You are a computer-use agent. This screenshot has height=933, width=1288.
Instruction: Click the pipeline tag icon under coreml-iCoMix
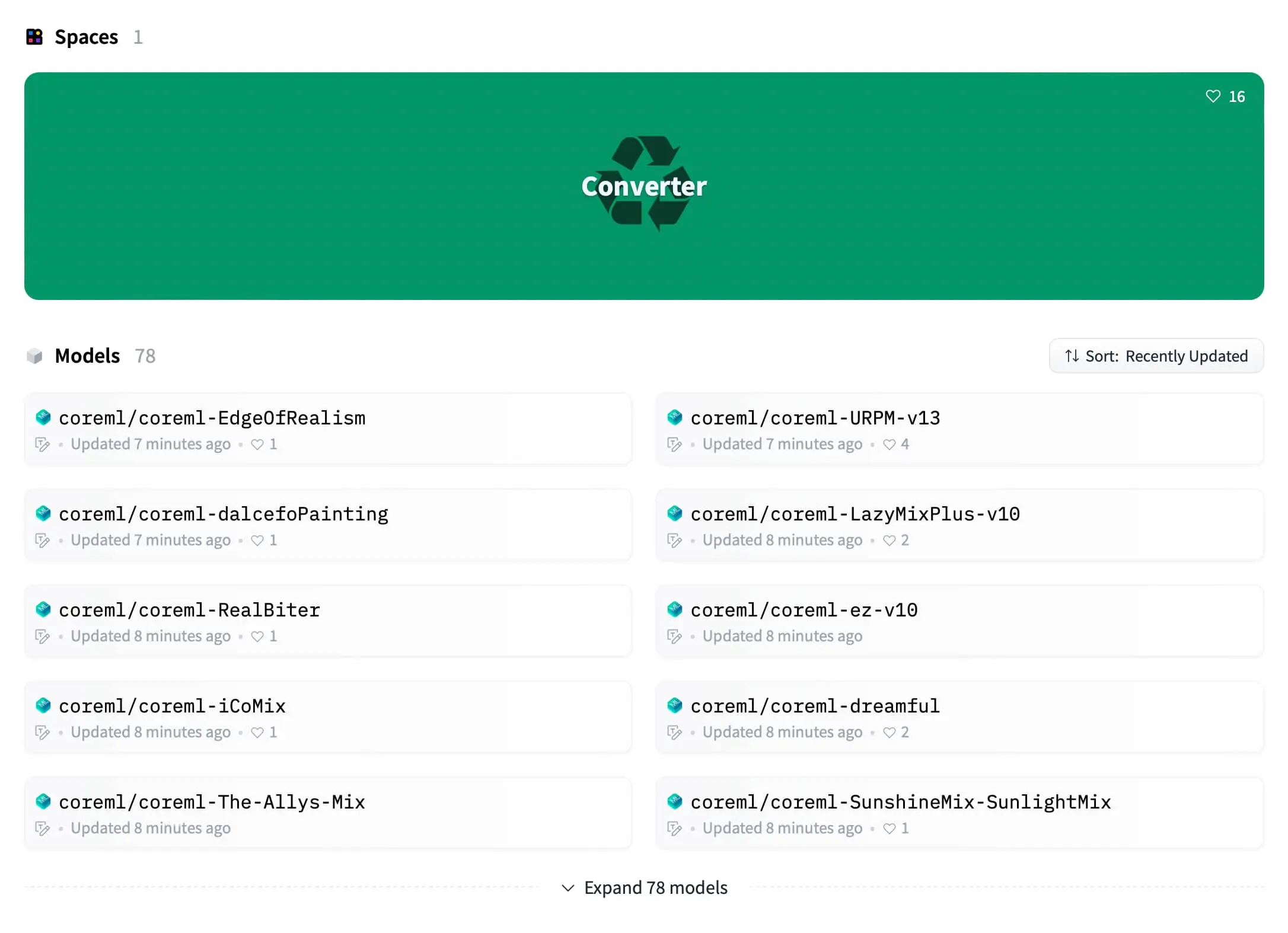43,732
